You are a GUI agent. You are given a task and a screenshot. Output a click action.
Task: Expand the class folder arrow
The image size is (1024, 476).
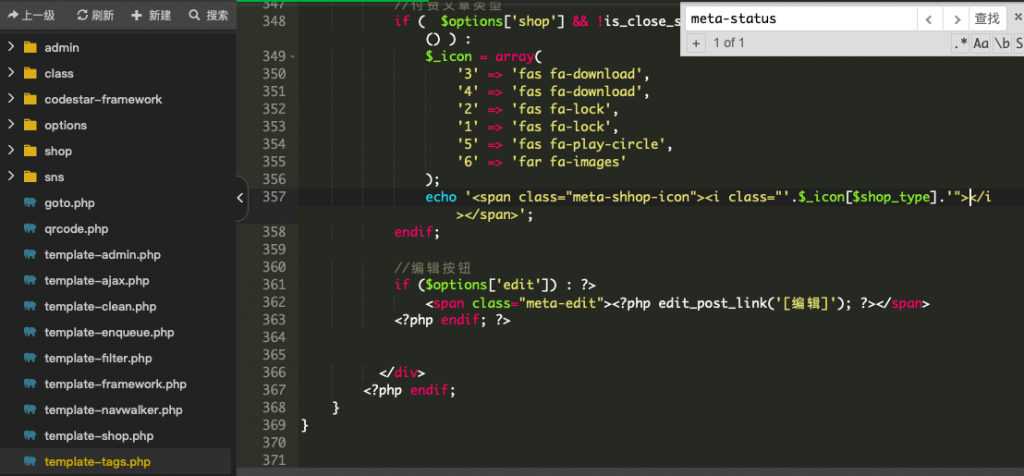point(11,73)
